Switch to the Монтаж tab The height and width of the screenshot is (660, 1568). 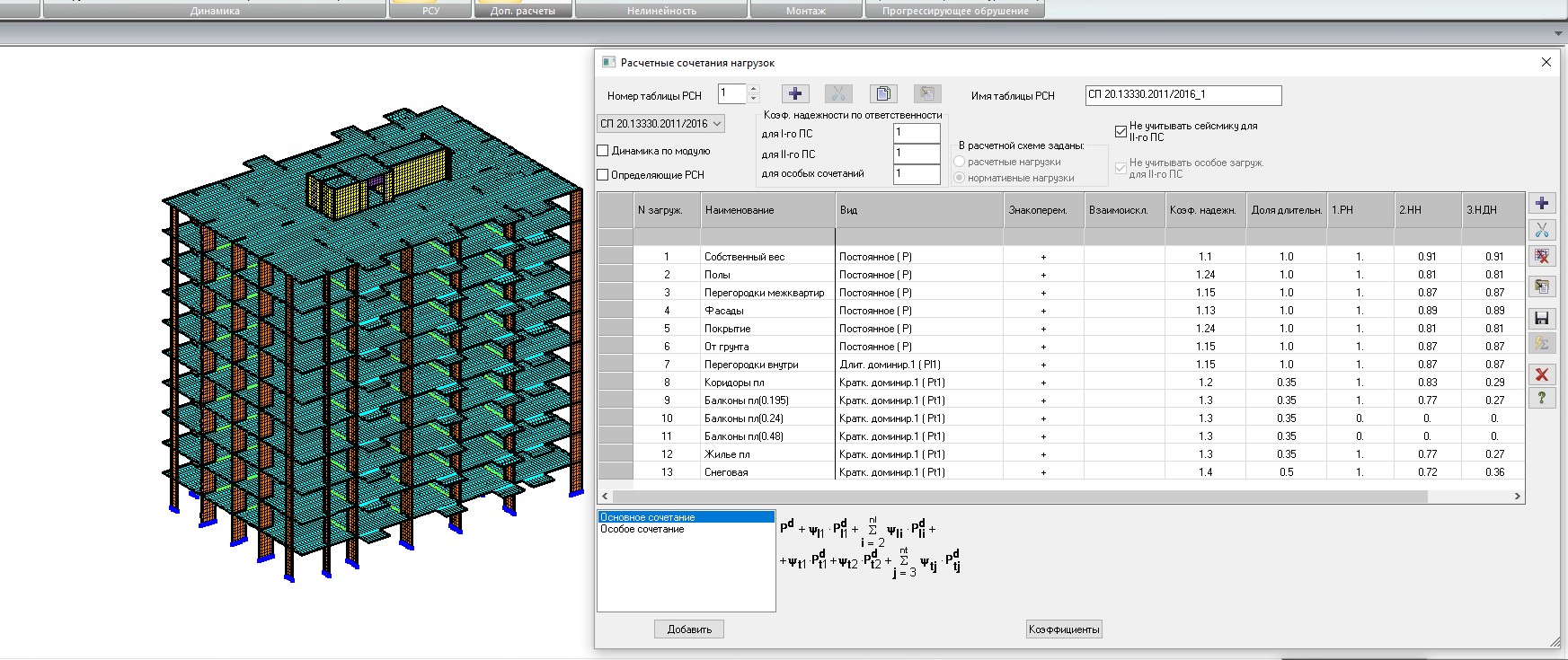click(x=806, y=10)
